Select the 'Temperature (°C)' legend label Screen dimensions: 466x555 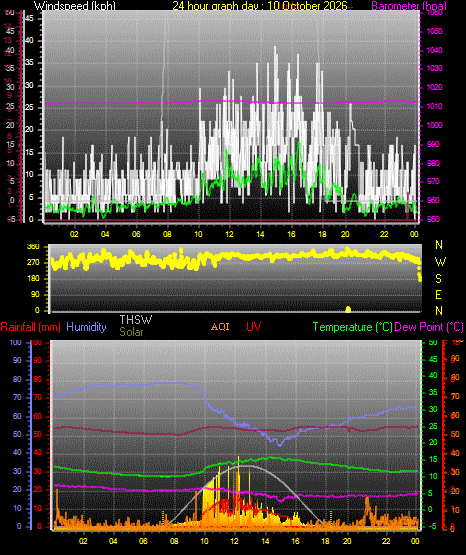(x=352, y=327)
